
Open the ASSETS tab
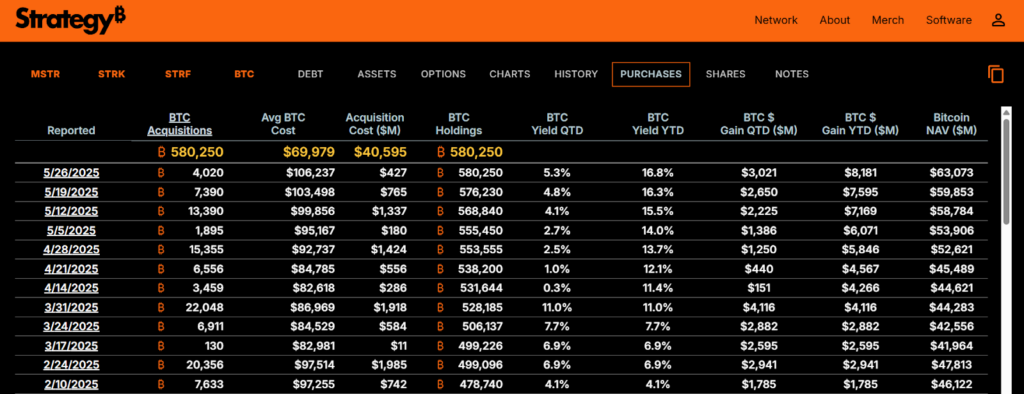(x=377, y=74)
